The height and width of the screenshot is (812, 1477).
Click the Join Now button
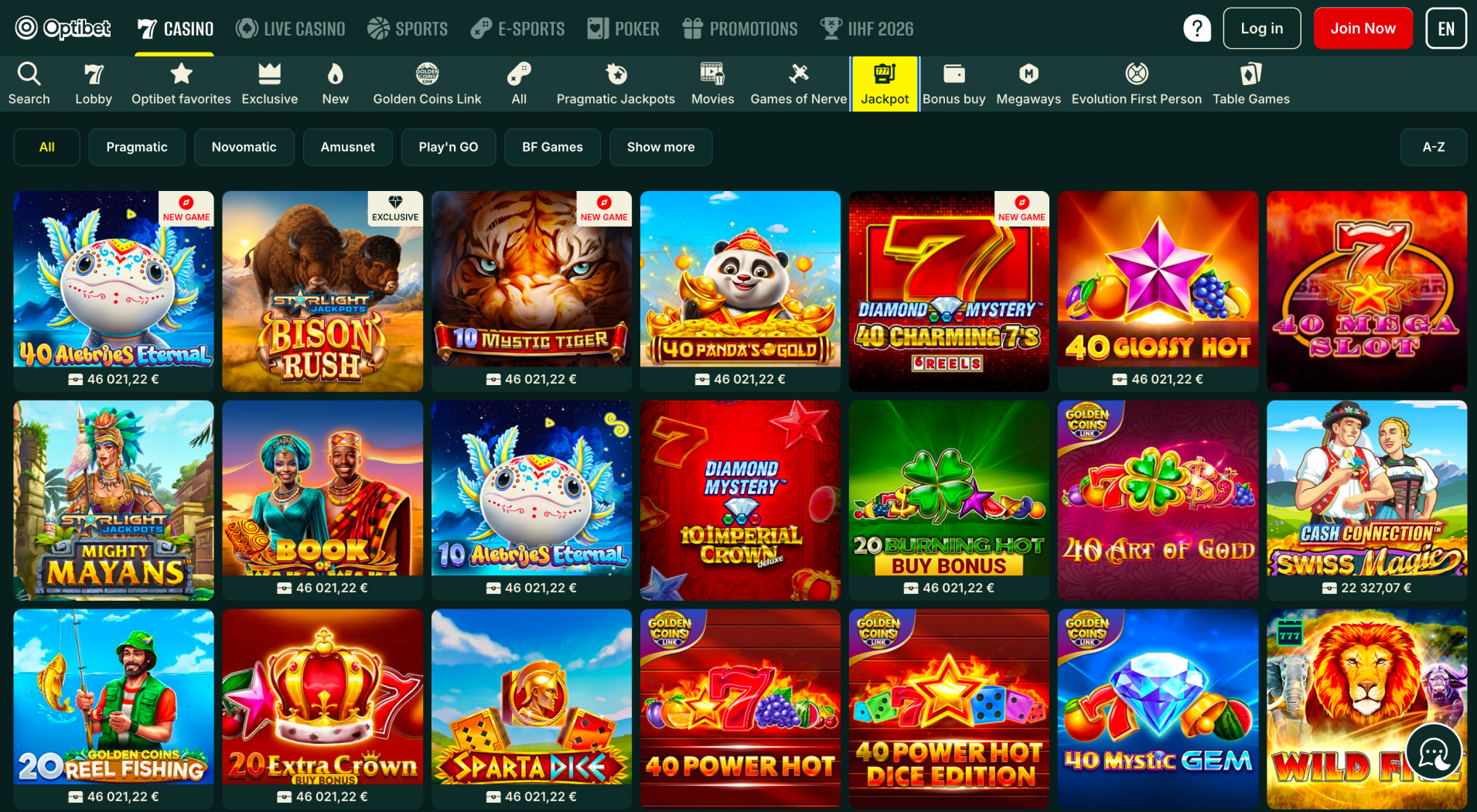coord(1363,29)
